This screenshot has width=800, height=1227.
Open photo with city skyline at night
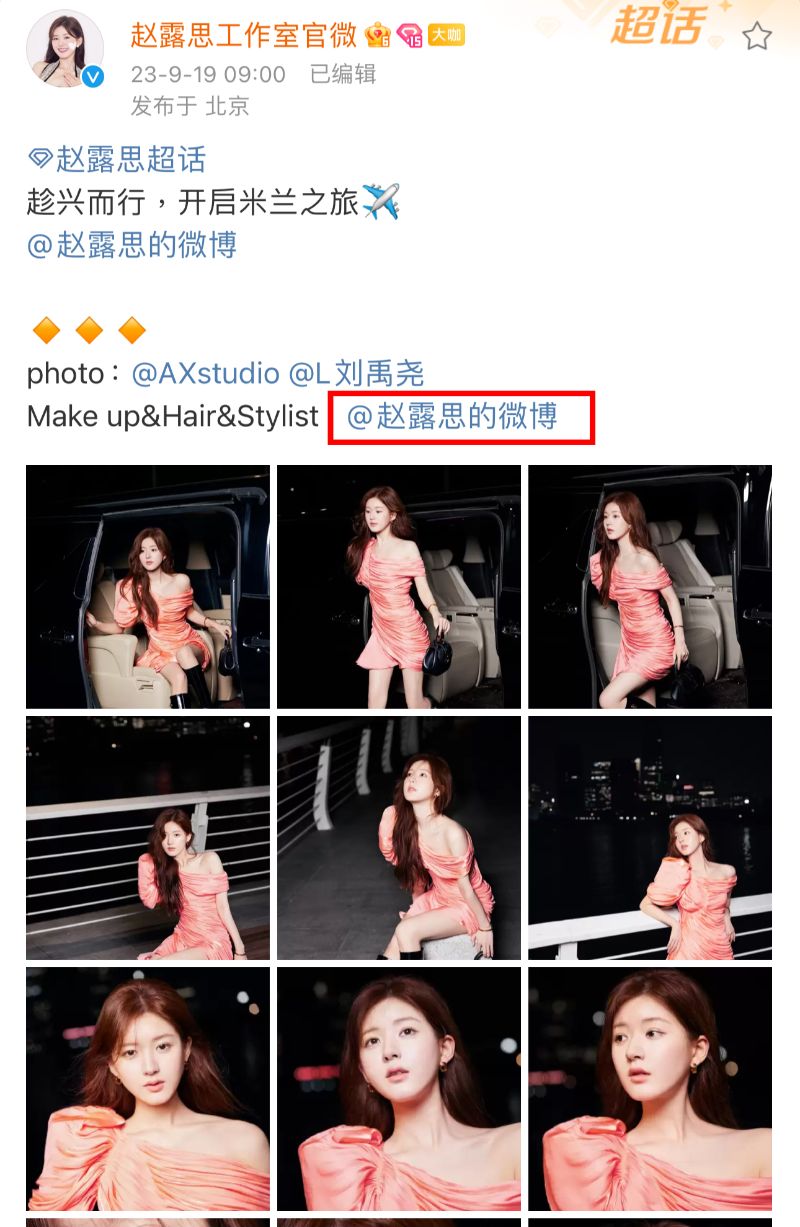pyautogui.click(x=650, y=838)
